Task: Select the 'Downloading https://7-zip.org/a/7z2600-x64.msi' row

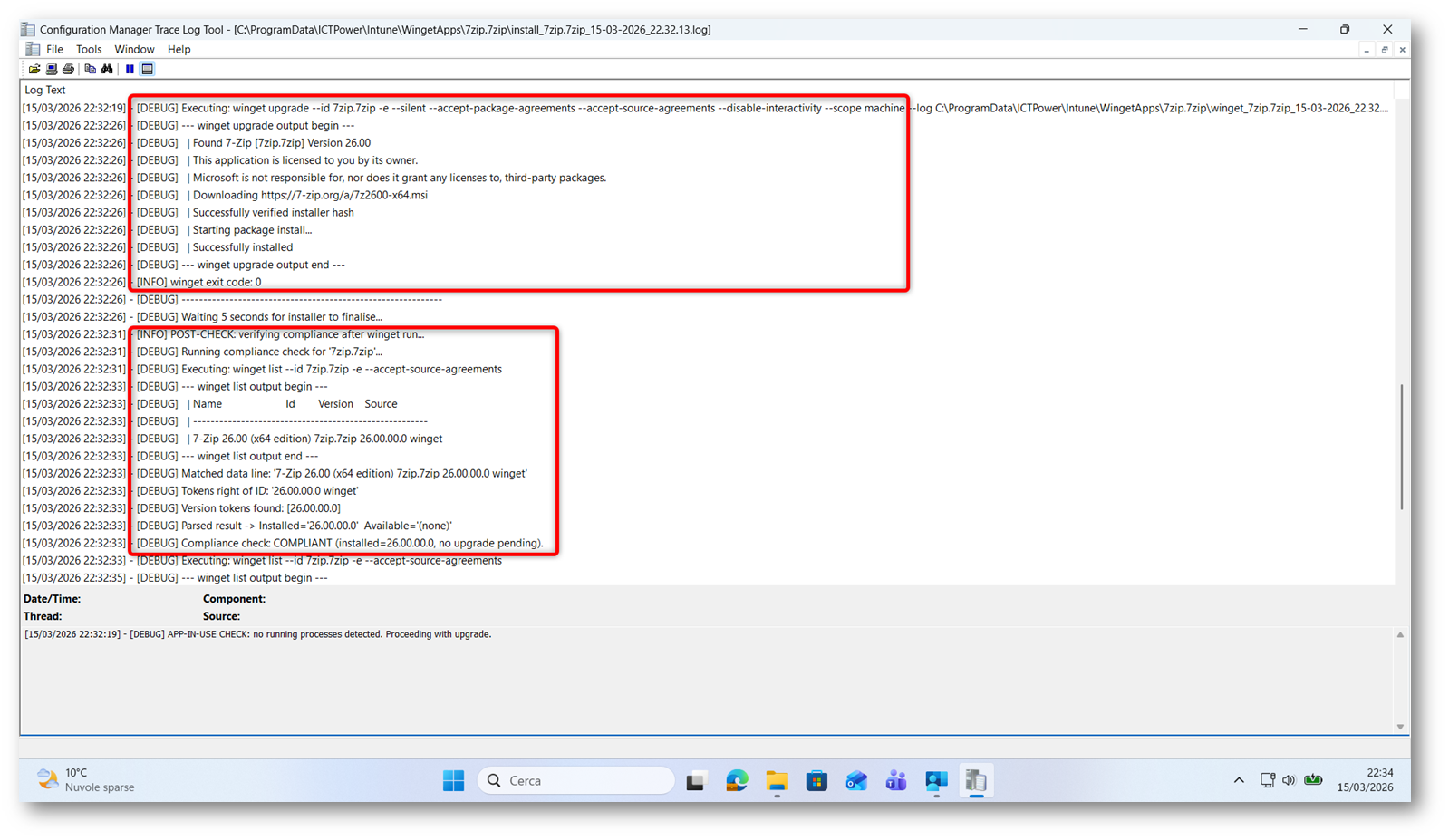Action: coord(707,195)
